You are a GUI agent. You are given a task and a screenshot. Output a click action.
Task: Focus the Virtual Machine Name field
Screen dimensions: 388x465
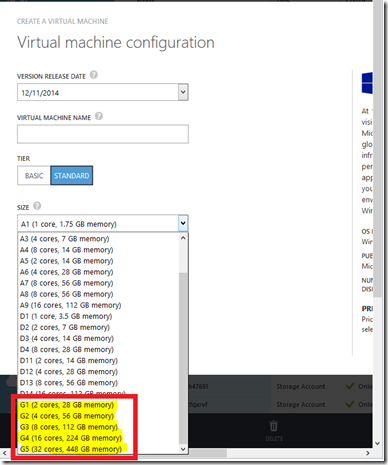[x=103, y=134]
